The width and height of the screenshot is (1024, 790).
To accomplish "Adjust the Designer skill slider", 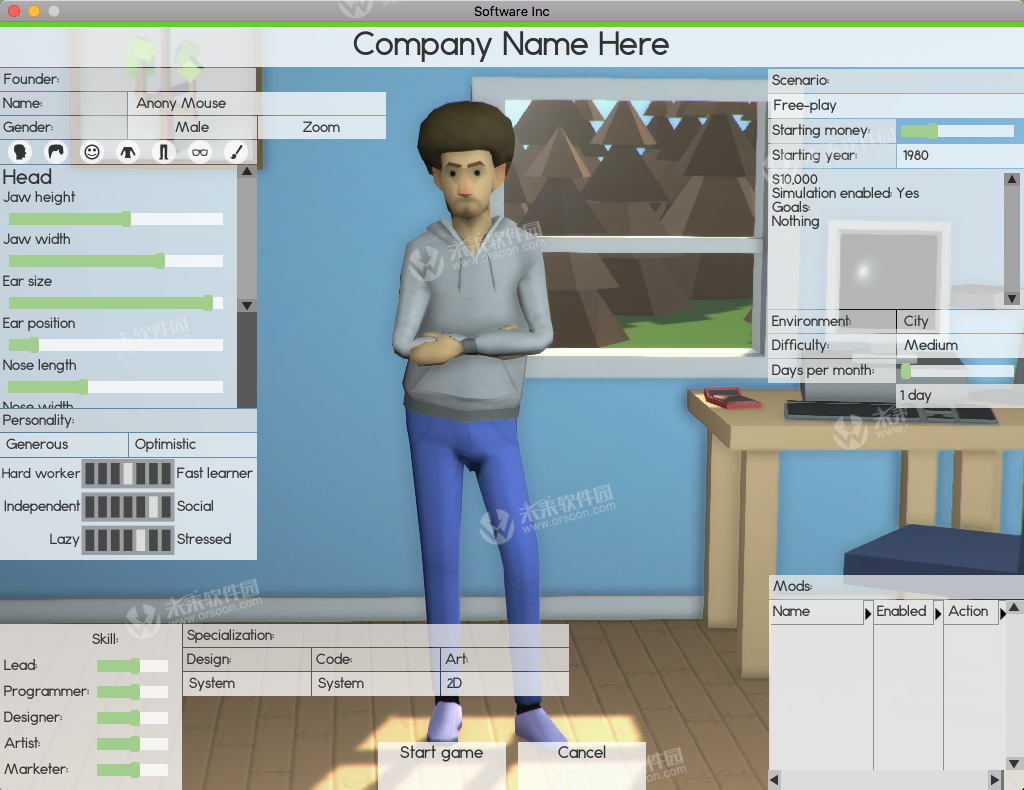I will tap(133, 718).
